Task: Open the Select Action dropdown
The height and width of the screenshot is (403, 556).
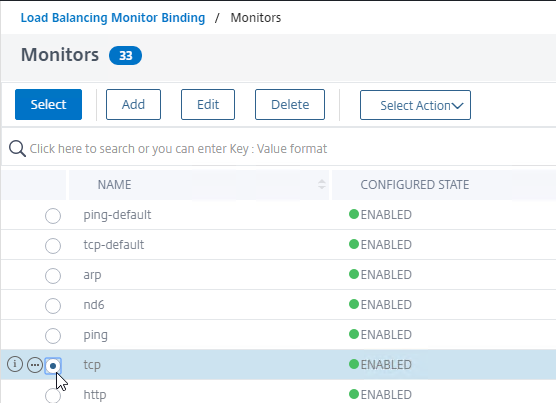Action: [x=415, y=105]
